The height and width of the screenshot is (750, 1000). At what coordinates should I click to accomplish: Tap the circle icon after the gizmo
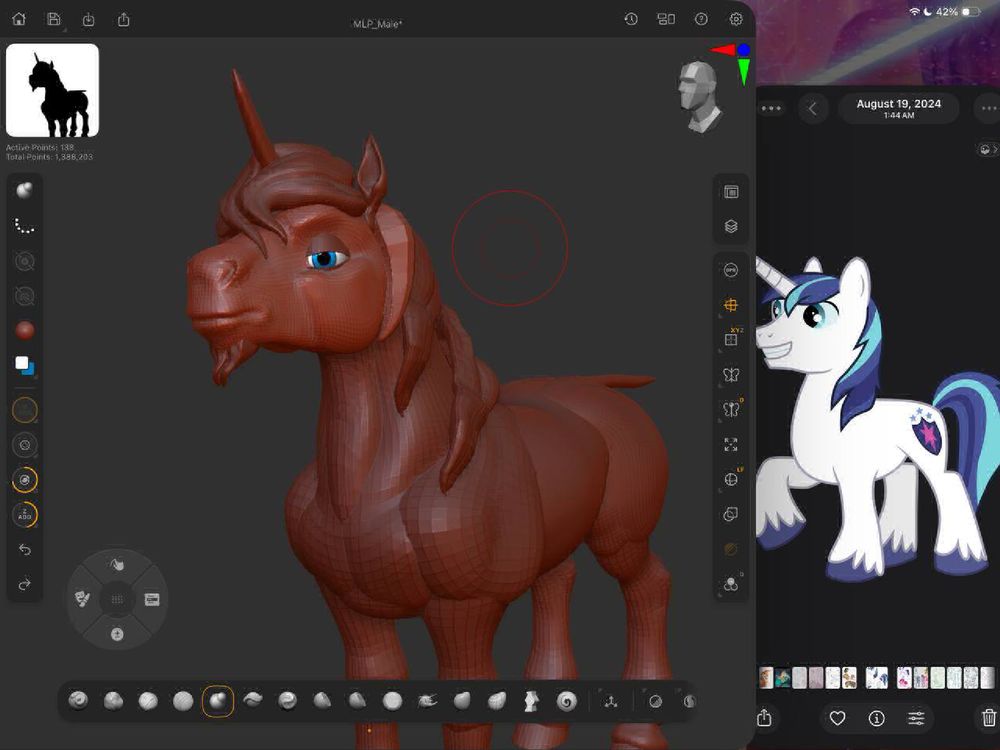coord(655,702)
